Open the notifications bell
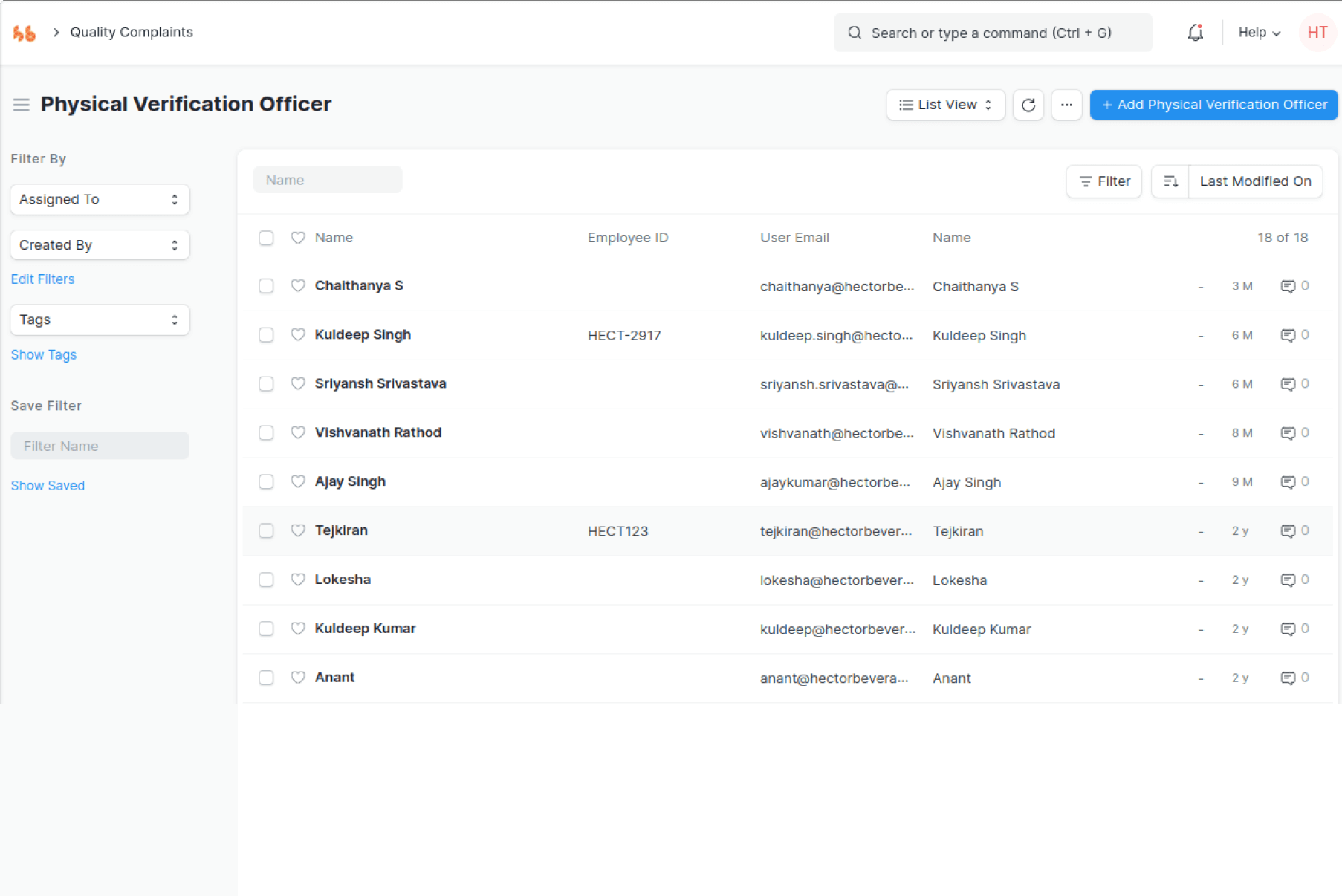This screenshot has width=1342, height=896. [1195, 33]
